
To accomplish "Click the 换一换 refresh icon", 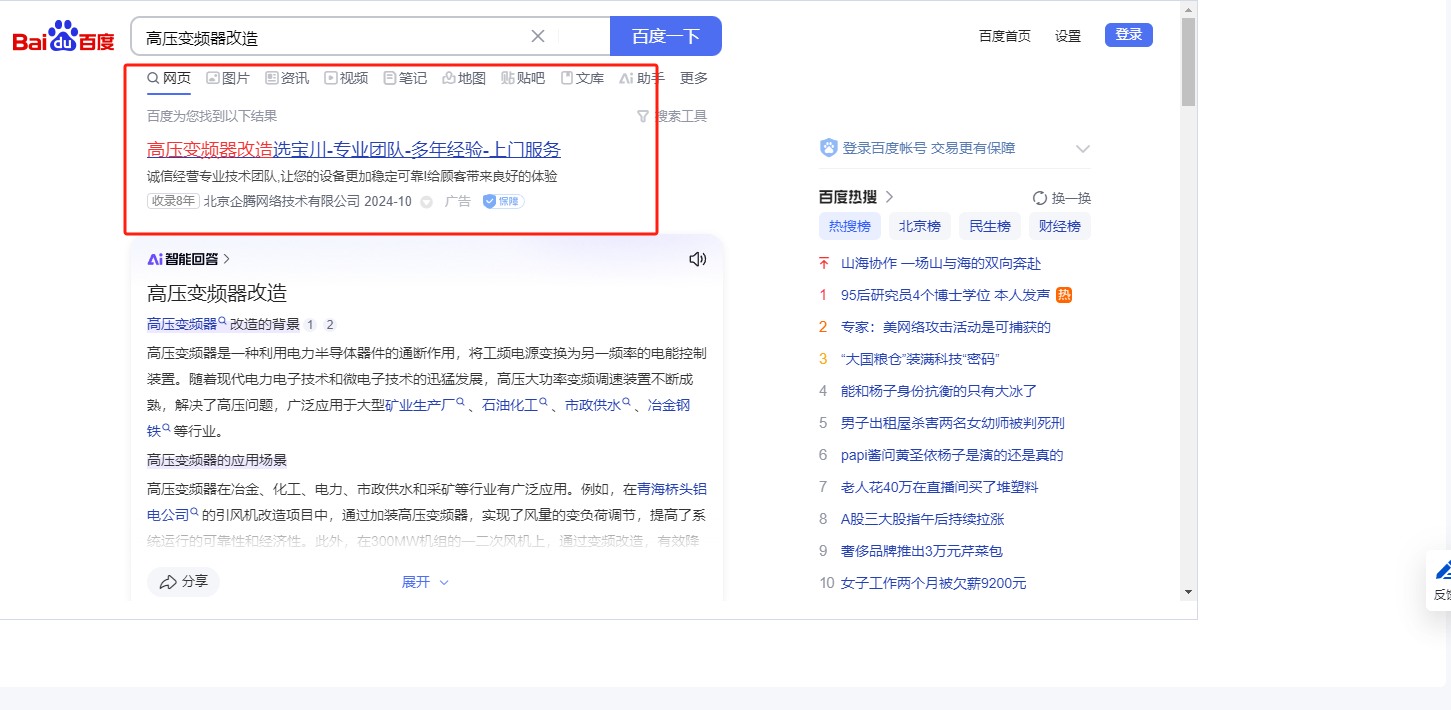I will point(1040,198).
